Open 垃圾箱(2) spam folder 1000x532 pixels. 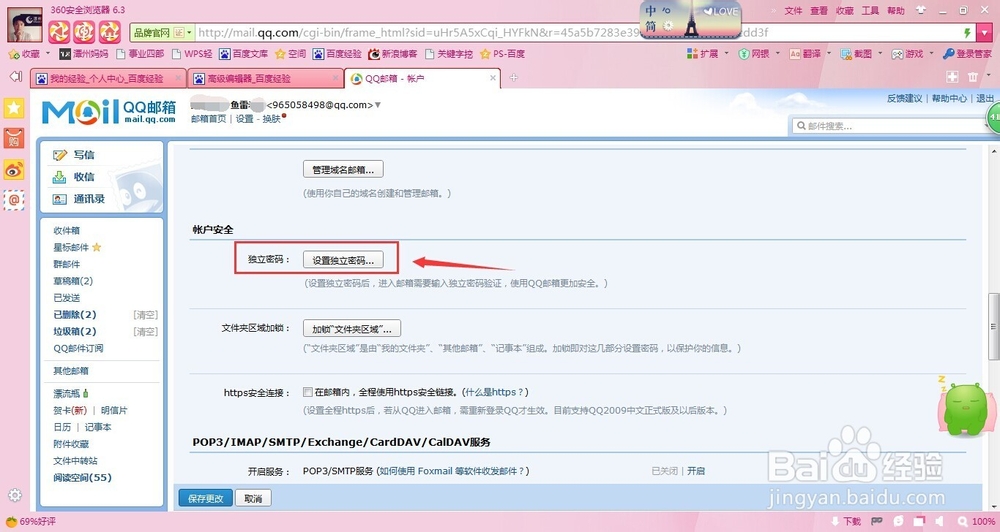pyautogui.click(x=75, y=331)
